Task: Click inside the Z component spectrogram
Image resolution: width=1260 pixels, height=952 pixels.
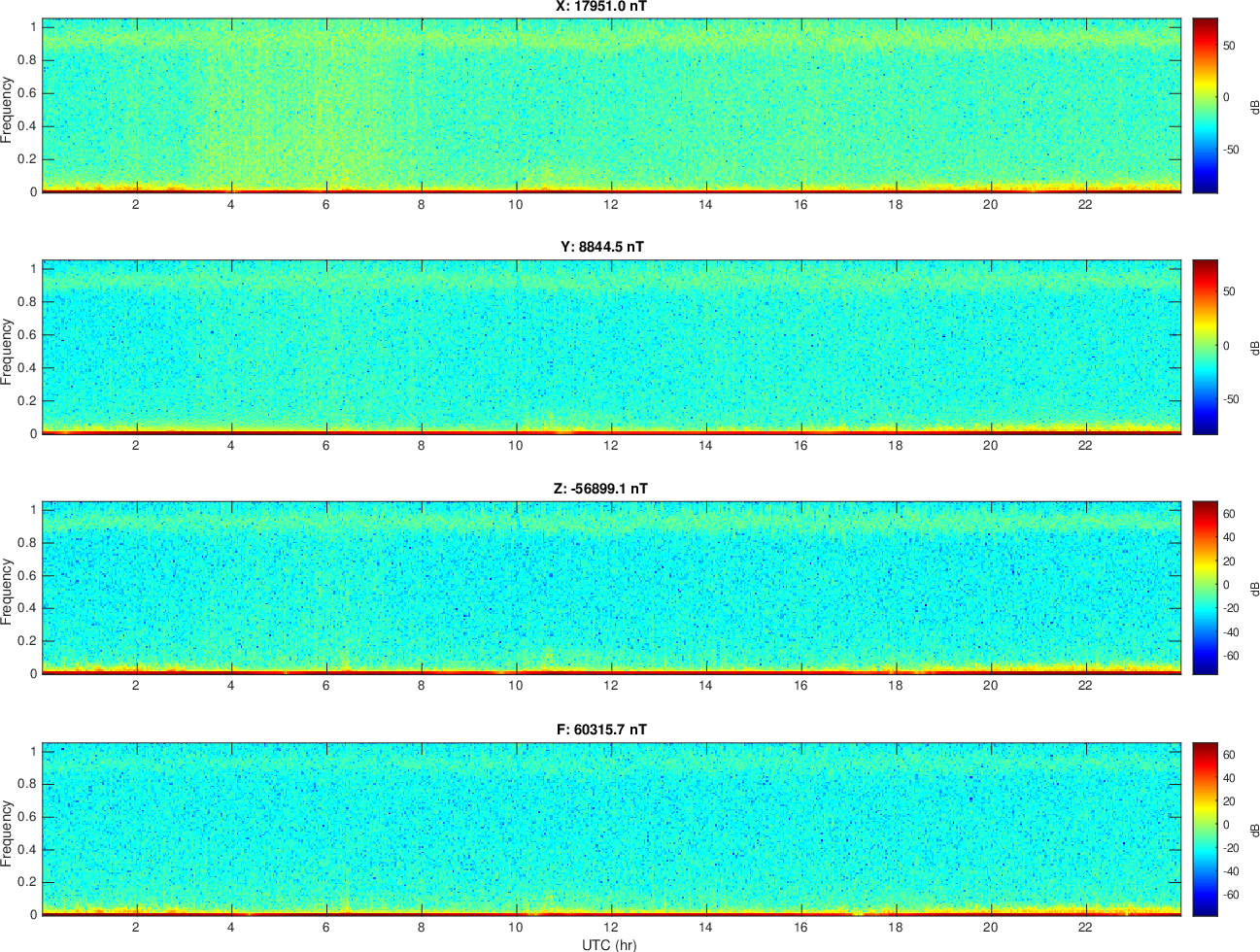Action: (x=612, y=588)
